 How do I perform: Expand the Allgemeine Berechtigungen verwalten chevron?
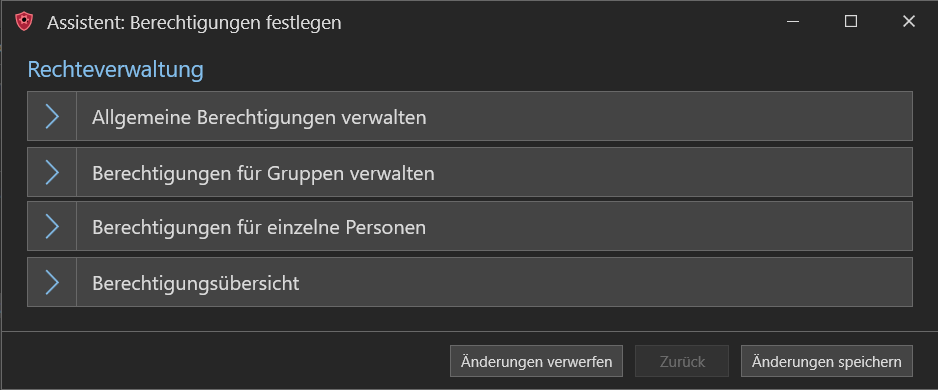52,117
